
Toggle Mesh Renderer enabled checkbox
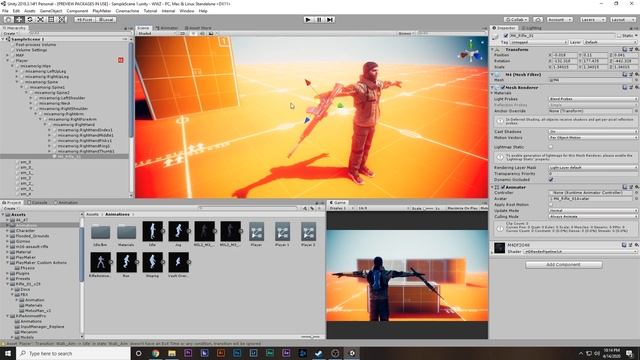(x=503, y=87)
